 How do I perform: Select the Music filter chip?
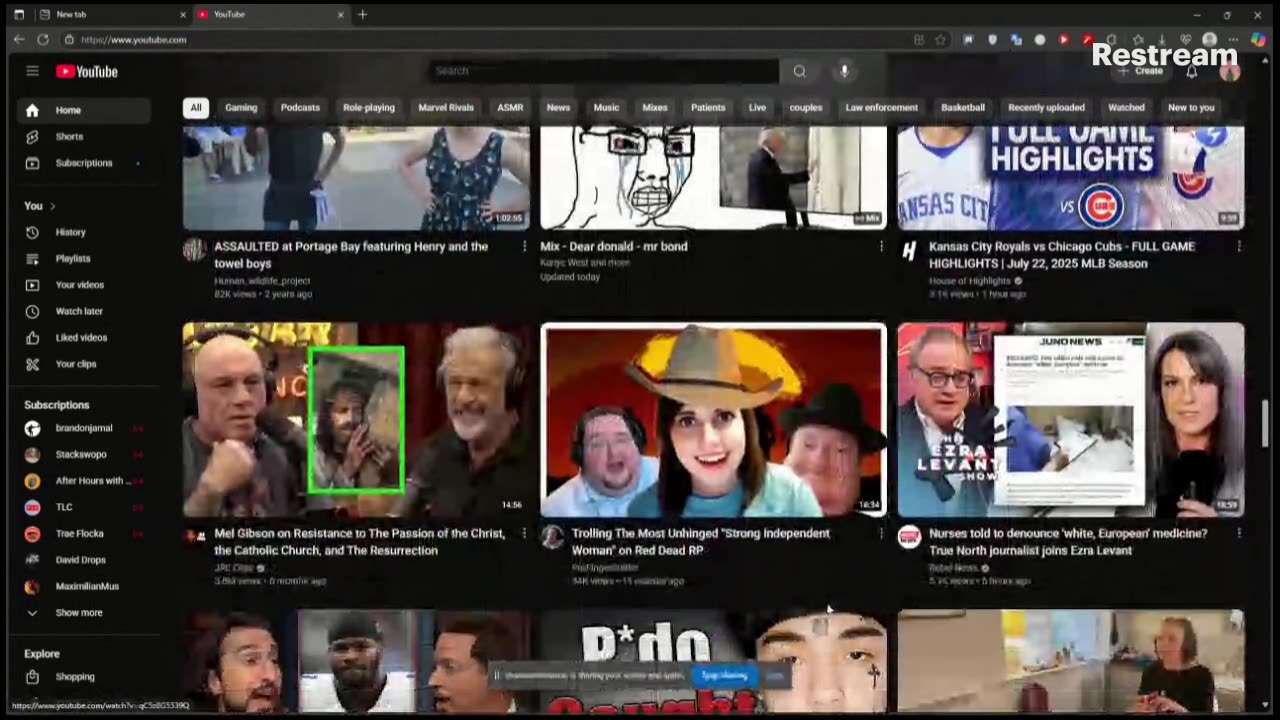pyautogui.click(x=606, y=108)
